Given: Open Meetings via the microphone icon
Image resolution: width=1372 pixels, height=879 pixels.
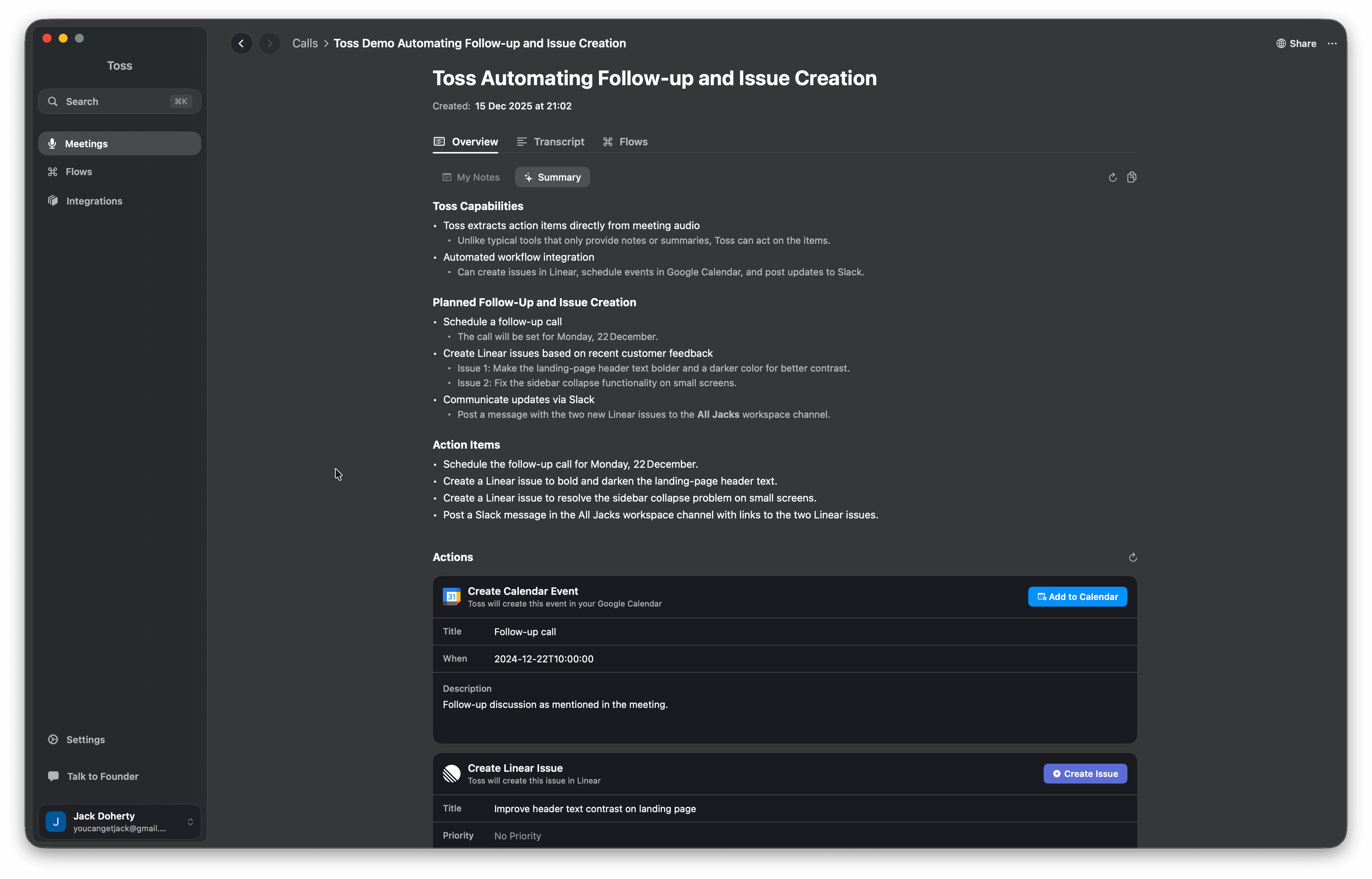Looking at the screenshot, I should [53, 143].
